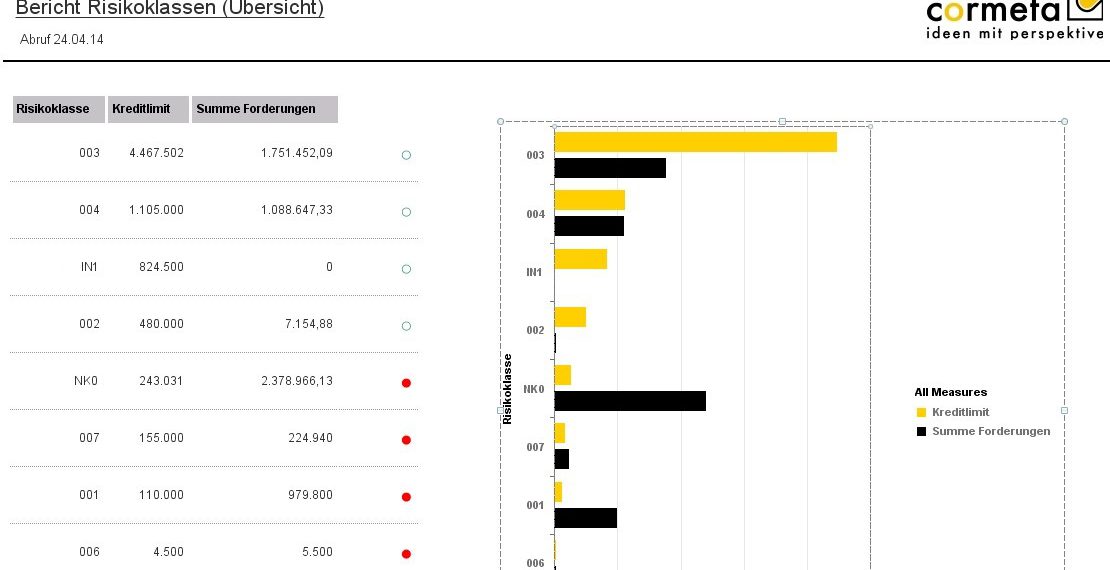Click the Summe Forderungen column header
This screenshot has width=1110, height=570.
pyautogui.click(x=264, y=109)
